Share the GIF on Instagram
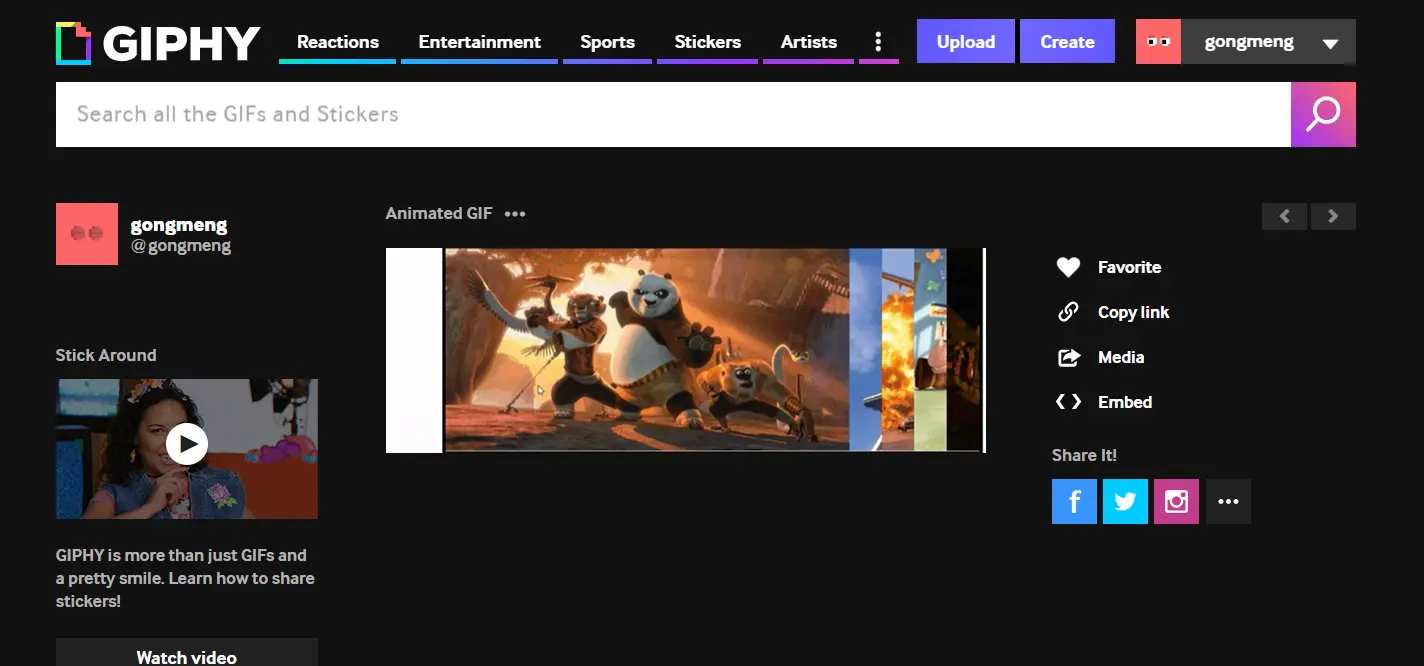Viewport: 1424px width, 666px height. point(1176,502)
